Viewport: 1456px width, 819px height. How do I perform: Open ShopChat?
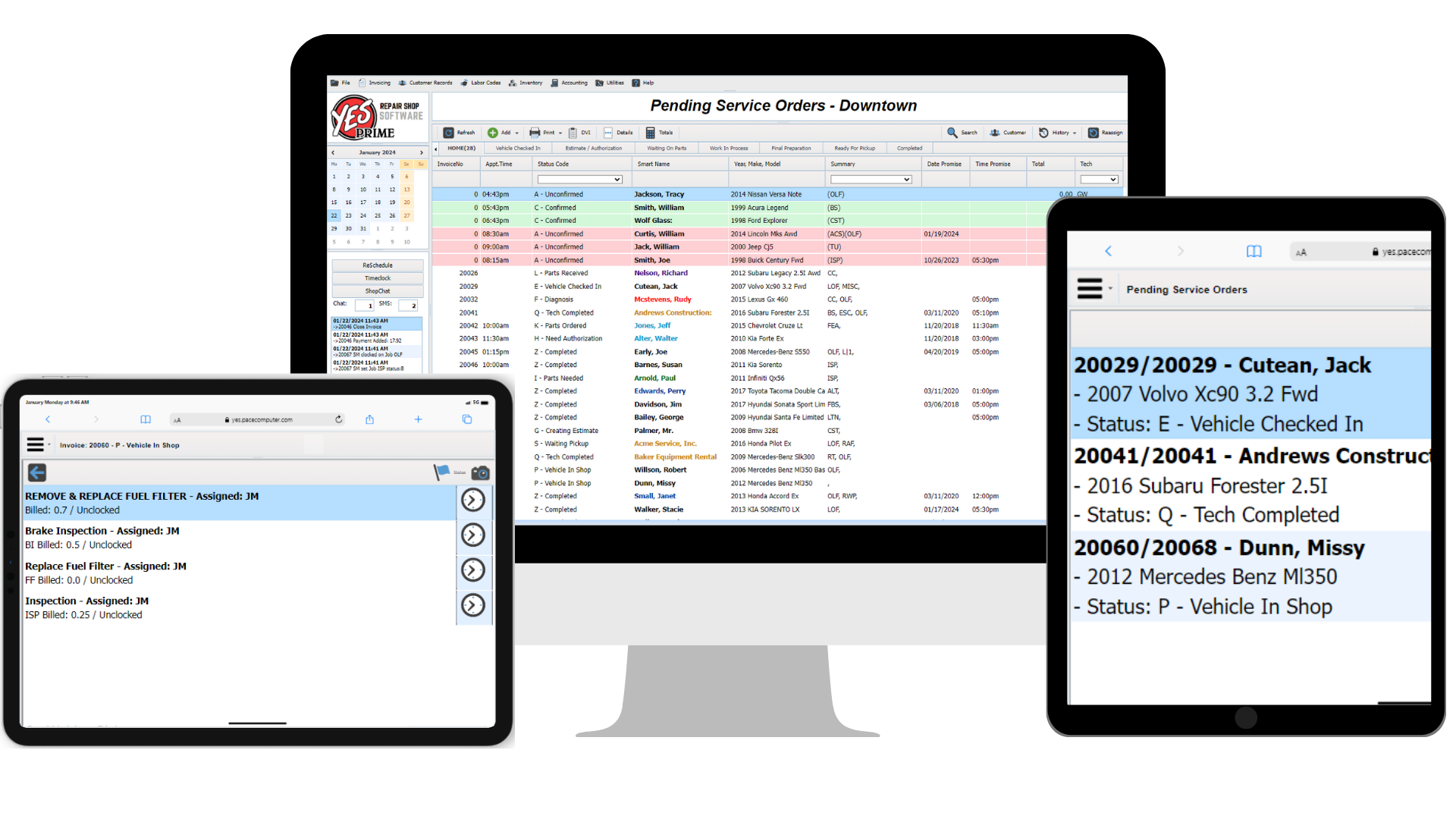pos(377,290)
